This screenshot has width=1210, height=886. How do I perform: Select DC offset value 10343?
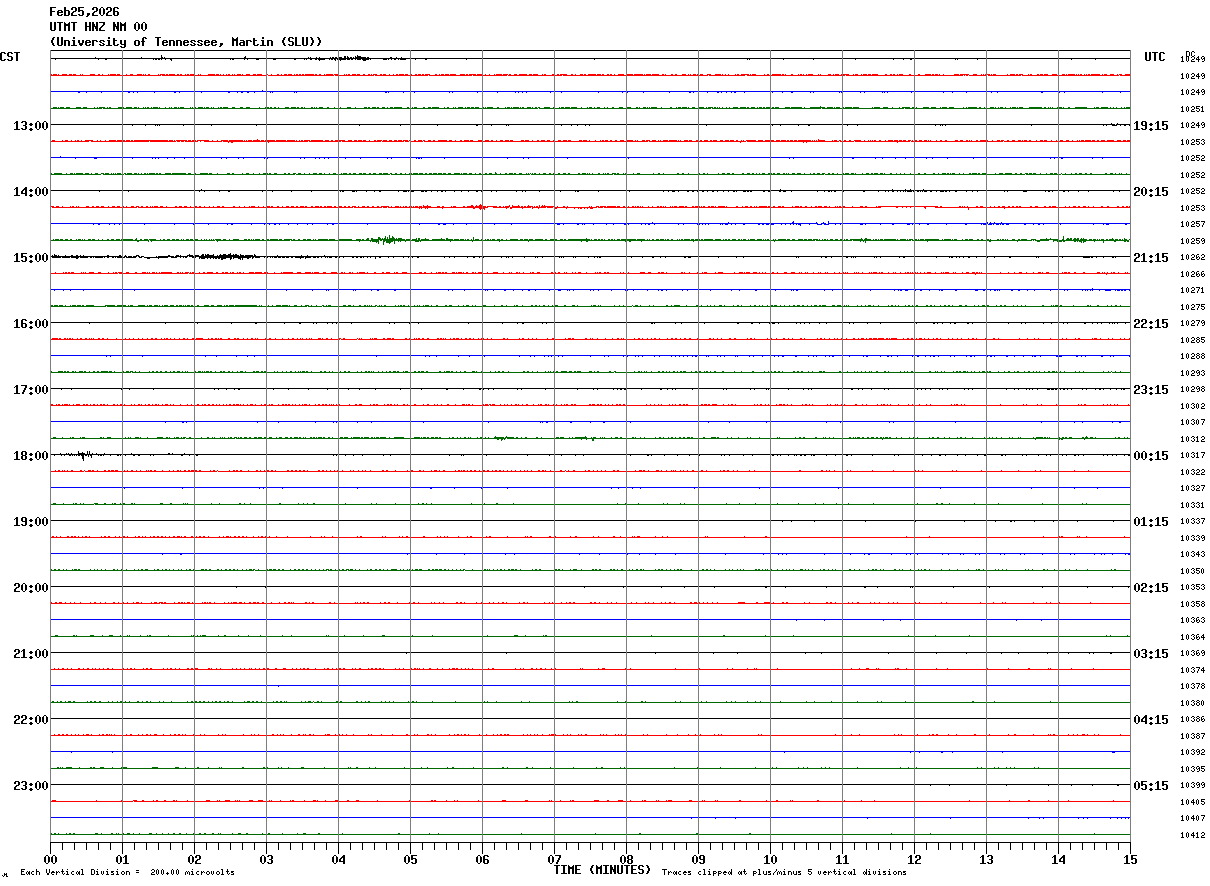1192,554
